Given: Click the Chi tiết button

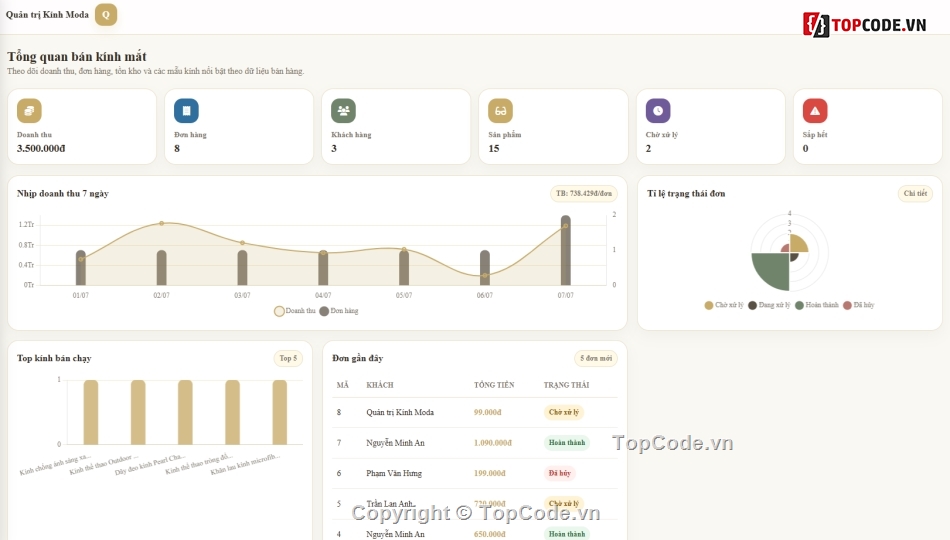Looking at the screenshot, I should pos(915,193).
